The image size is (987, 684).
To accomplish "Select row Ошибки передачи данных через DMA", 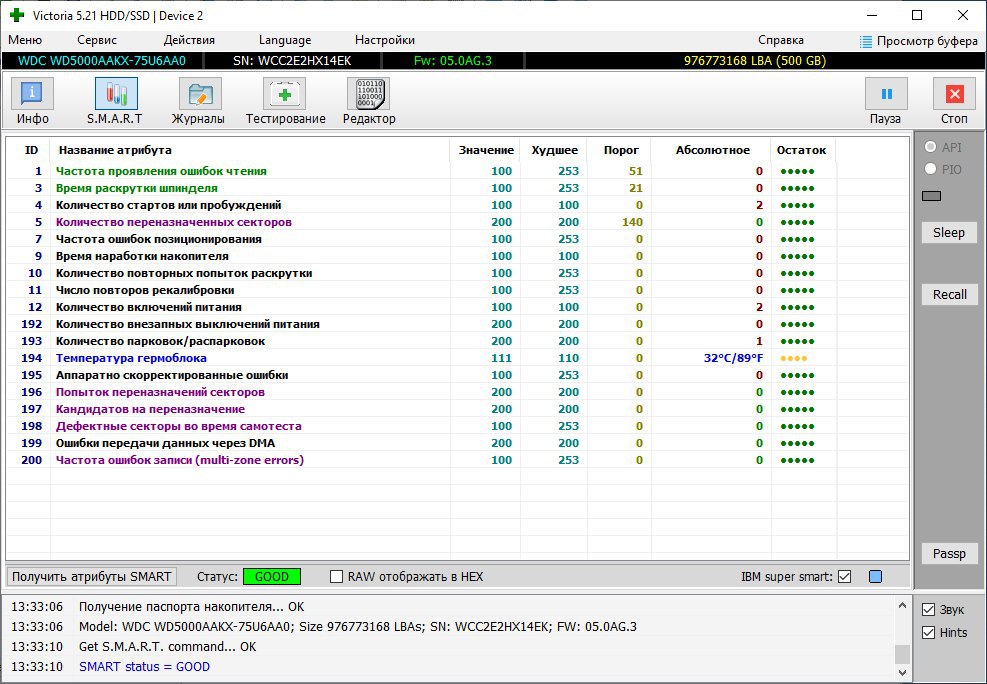I will click(458, 443).
